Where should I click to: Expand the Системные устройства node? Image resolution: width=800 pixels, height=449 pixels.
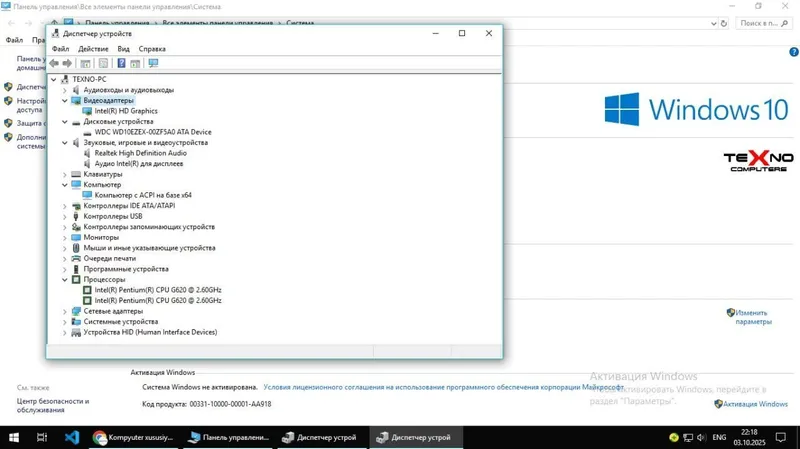[65, 322]
